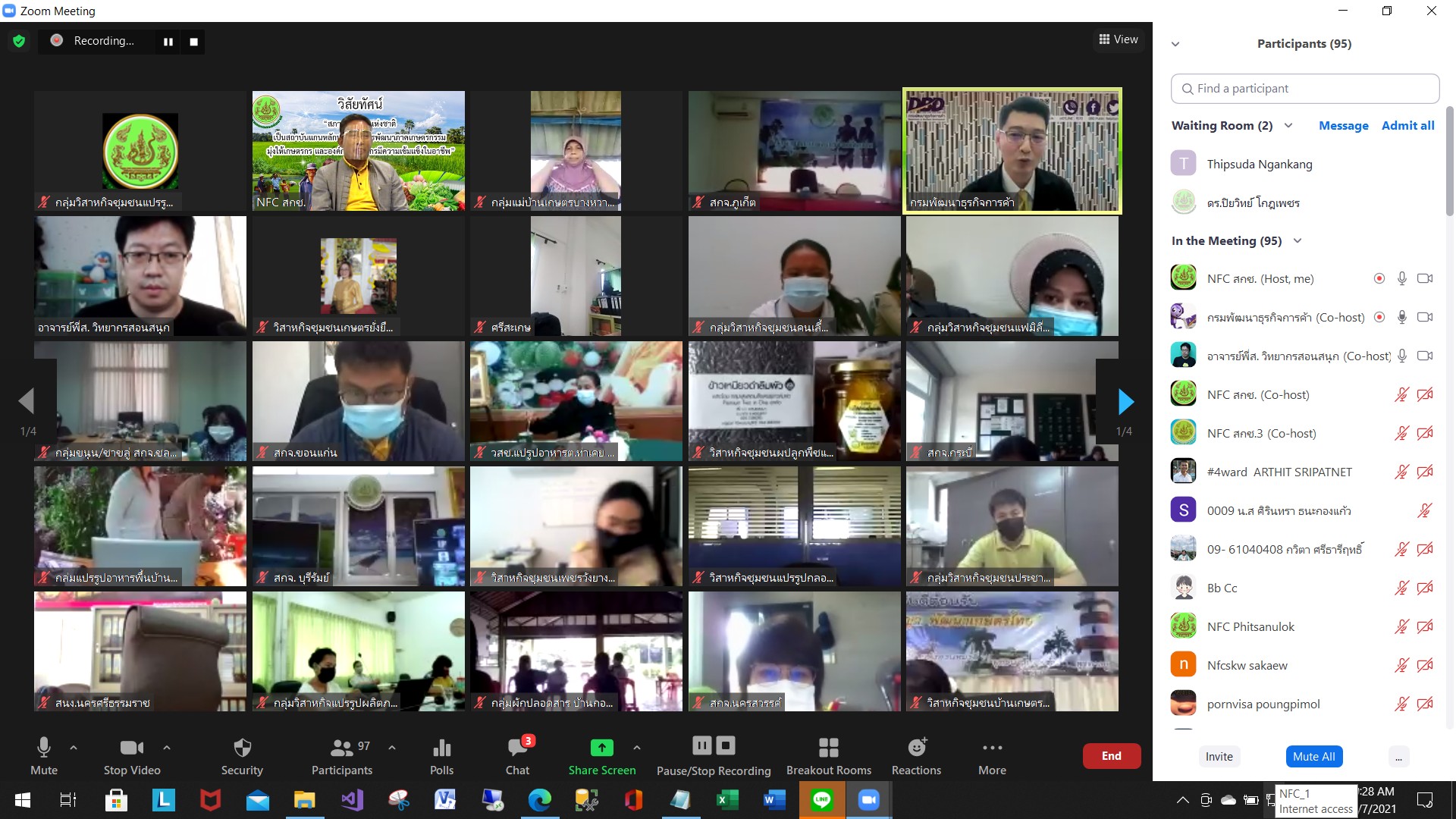Start Share Screen
1456x819 pixels.
[602, 756]
